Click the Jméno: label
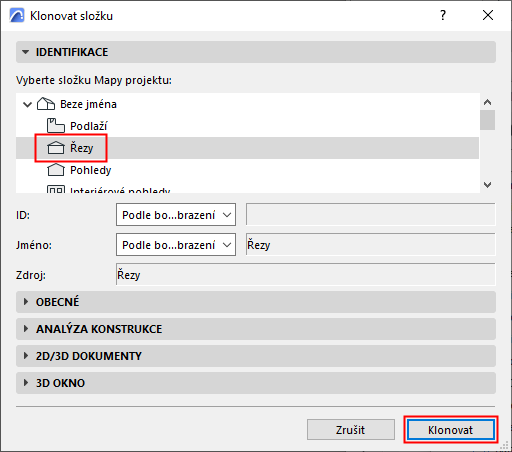The image size is (512, 452). (x=34, y=245)
